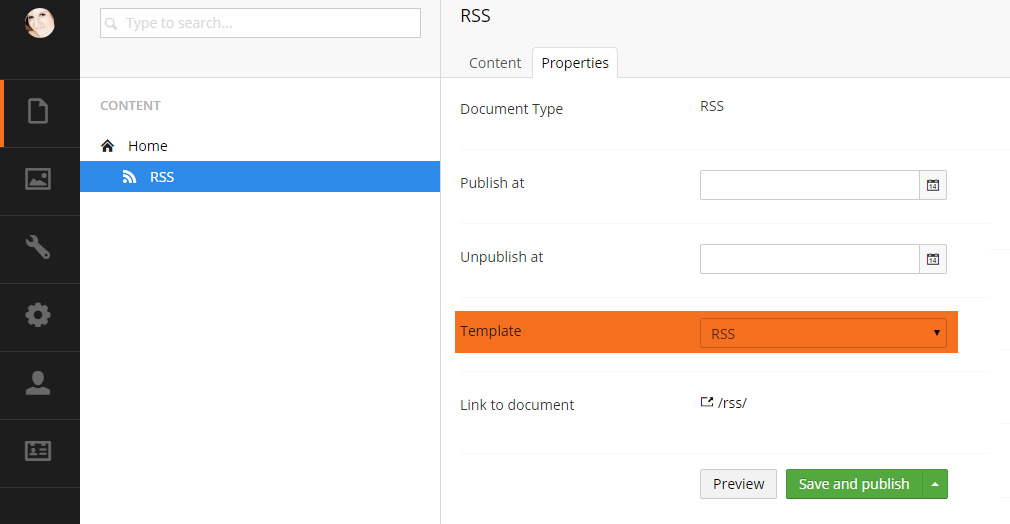Open the Unpublish at calendar picker
1010x524 pixels.
(x=932, y=259)
